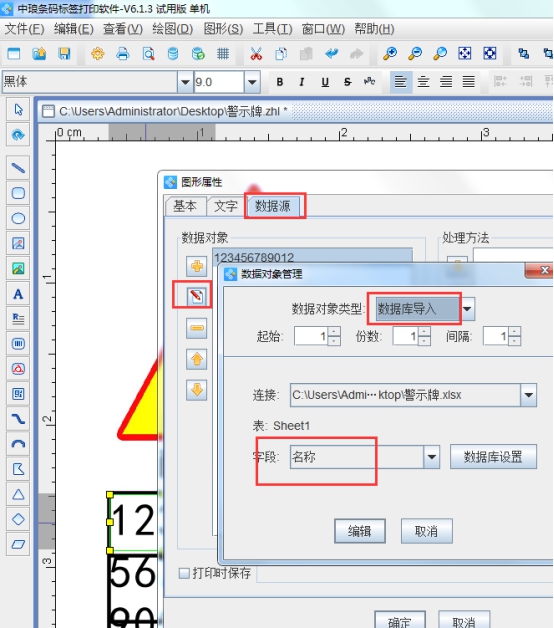The image size is (554, 628).
Task: Set justified text alignment
Action: tap(469, 82)
